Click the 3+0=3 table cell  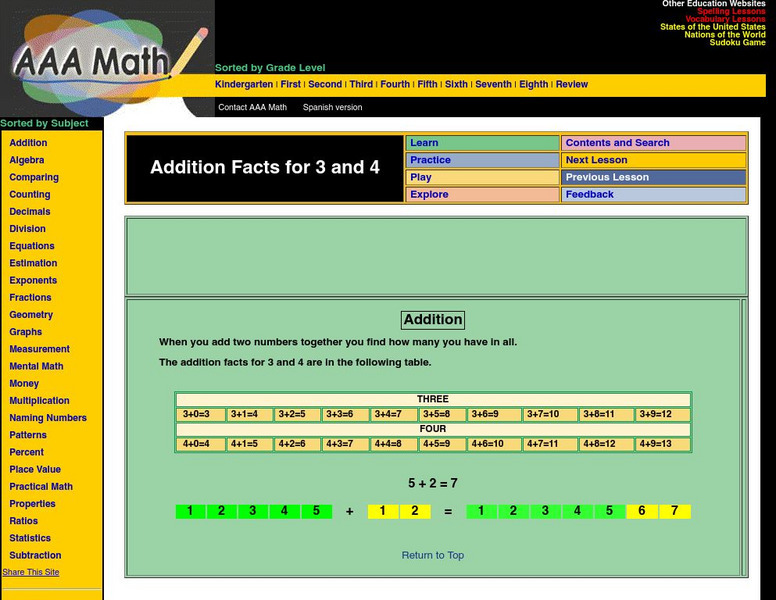[200, 414]
